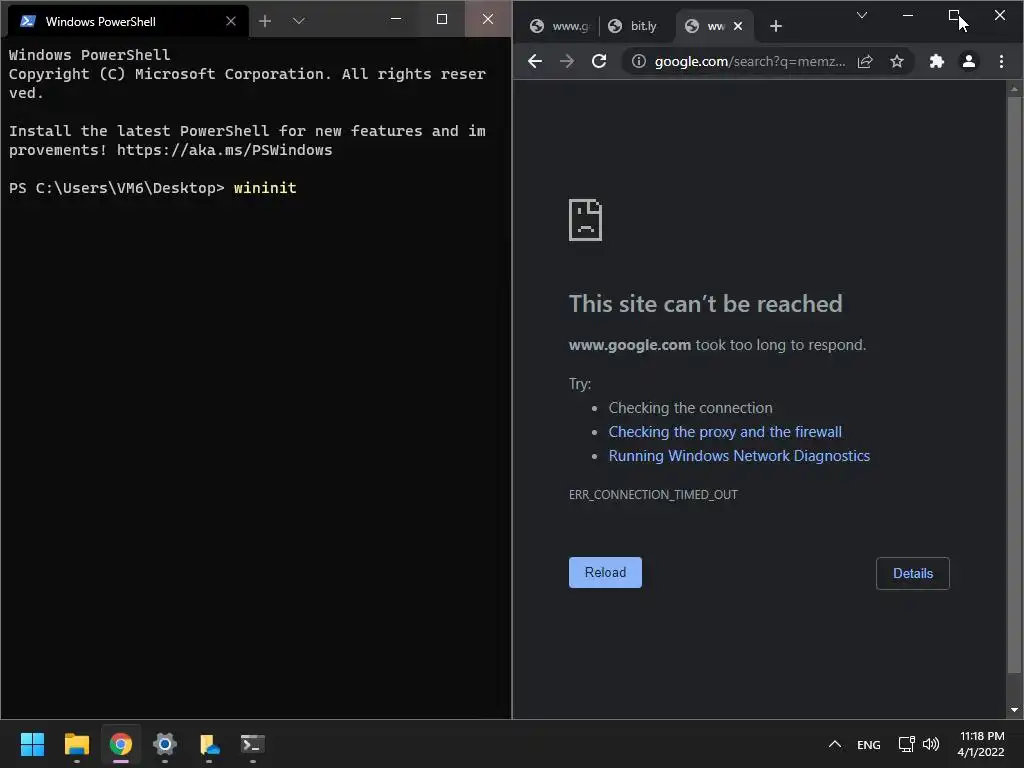
Task: Show hidden system tray icons
Action: point(835,744)
